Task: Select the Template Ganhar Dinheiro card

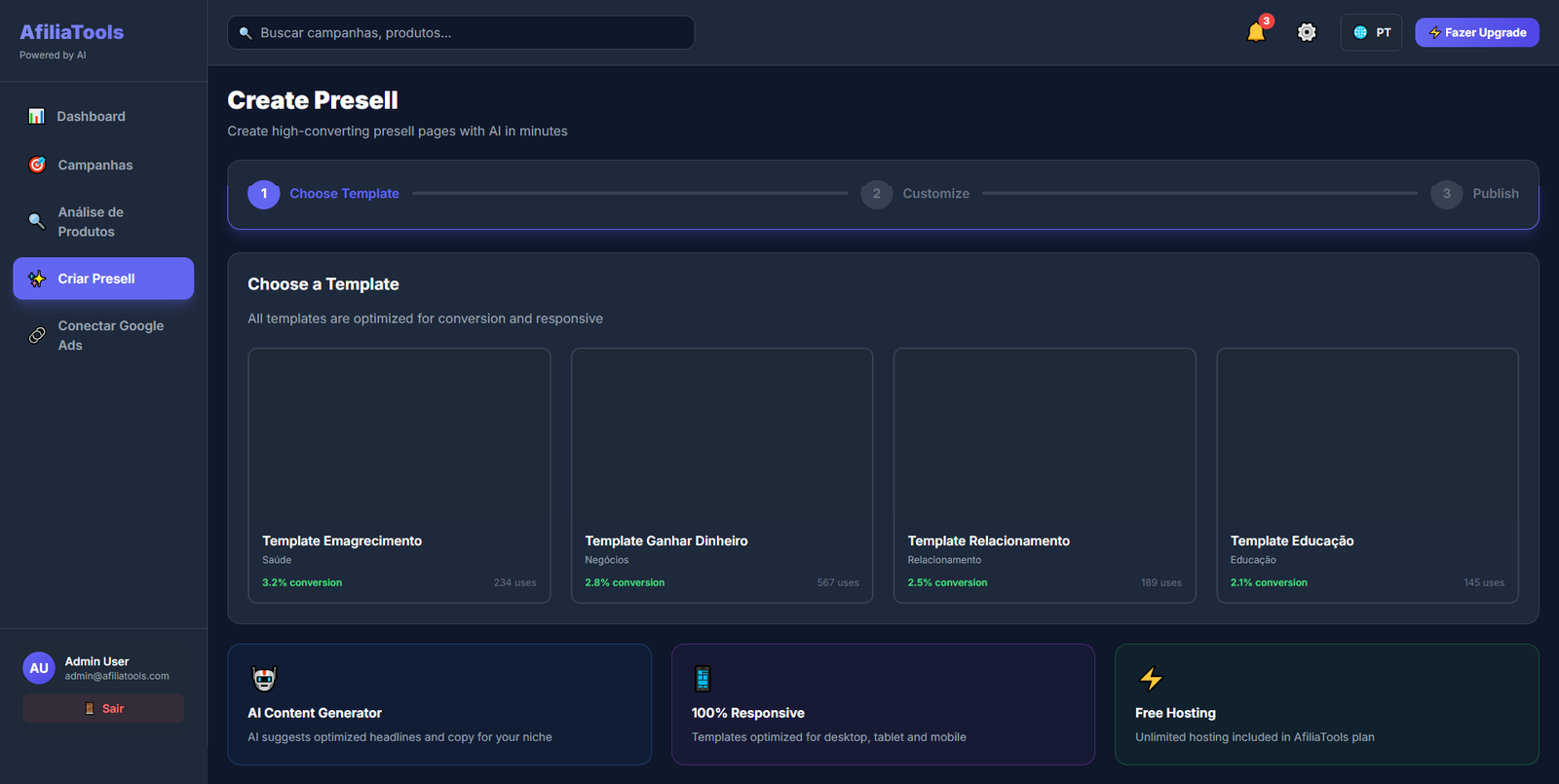Action: tap(721, 475)
